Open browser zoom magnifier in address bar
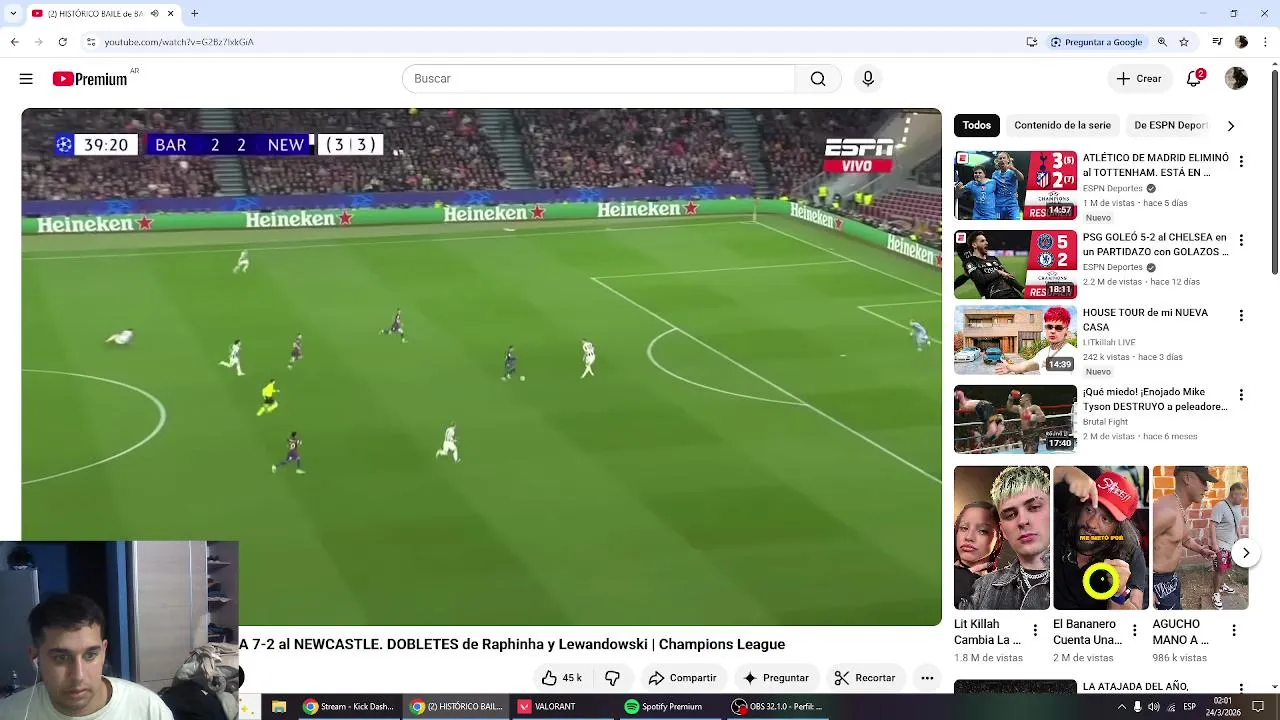 (1162, 42)
